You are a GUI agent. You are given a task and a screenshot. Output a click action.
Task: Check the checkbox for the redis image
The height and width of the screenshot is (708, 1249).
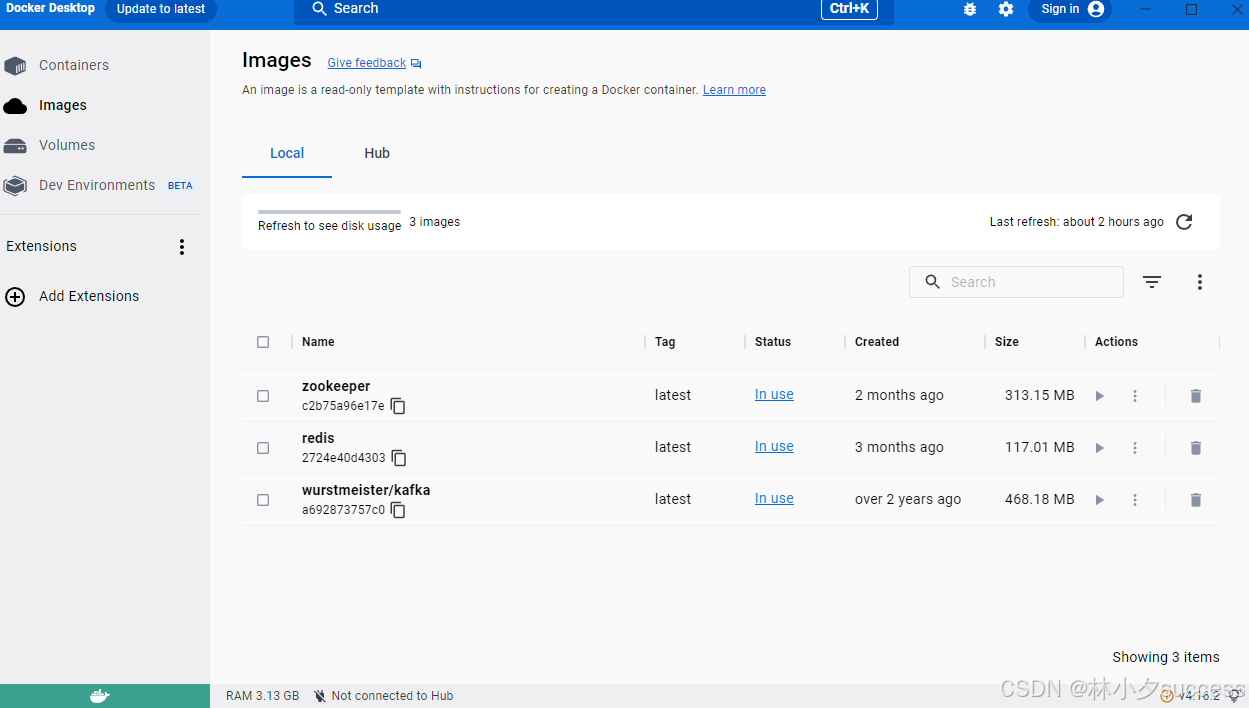[263, 447]
